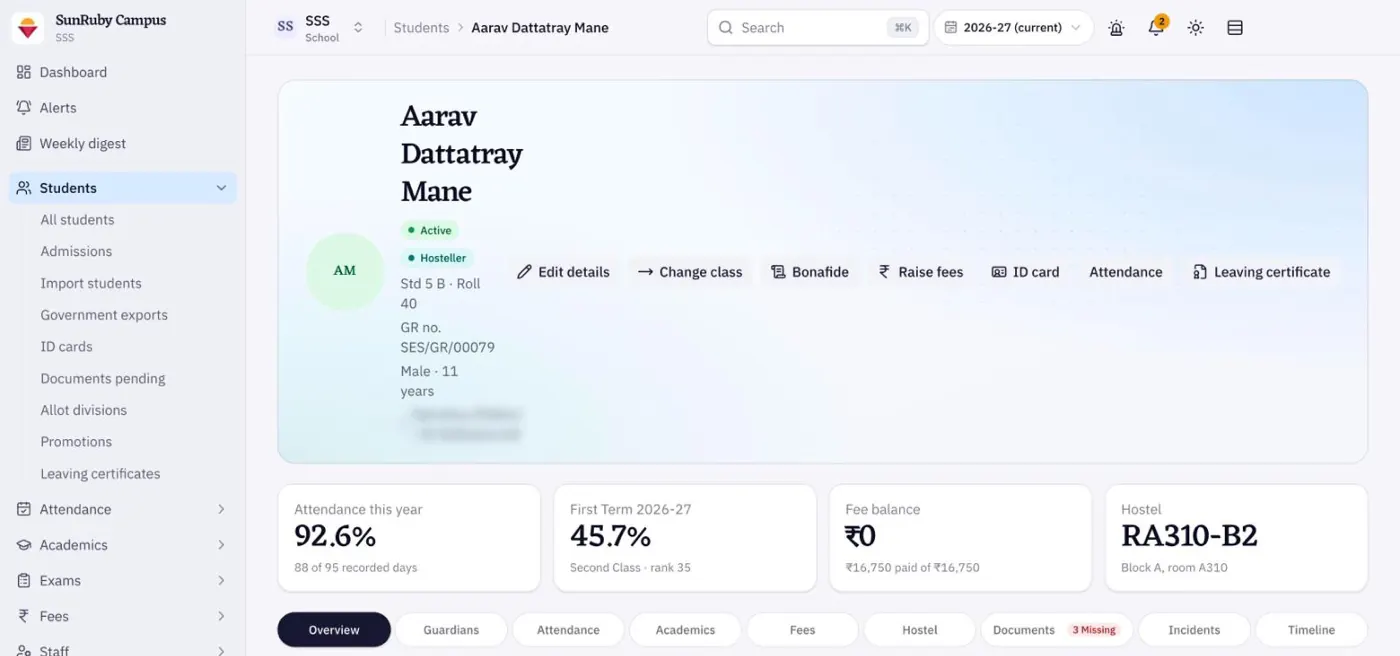
Task: Click the Fee balance ₹0 card
Action: 960,538
